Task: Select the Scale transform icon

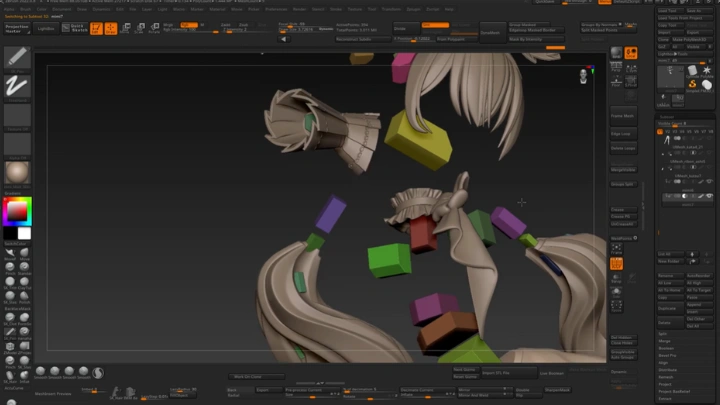Action: point(140,28)
